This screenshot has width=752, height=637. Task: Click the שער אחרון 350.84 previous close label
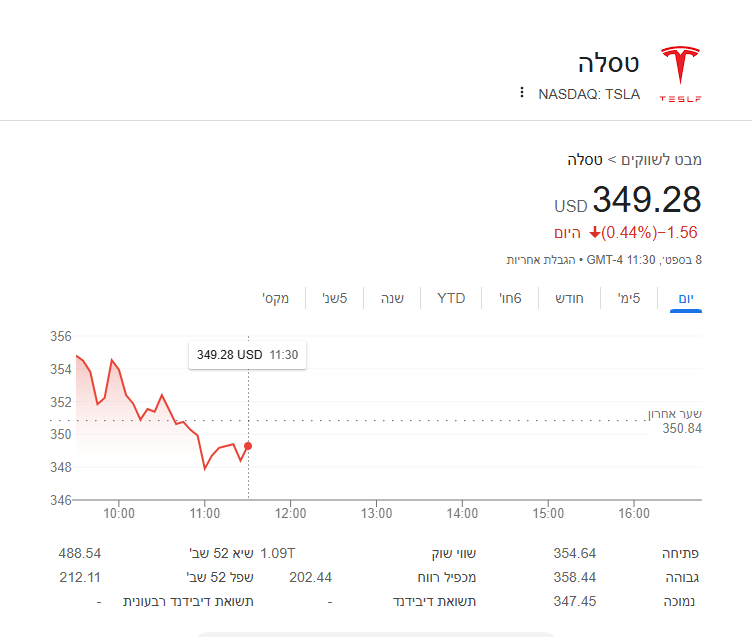(x=675, y=421)
